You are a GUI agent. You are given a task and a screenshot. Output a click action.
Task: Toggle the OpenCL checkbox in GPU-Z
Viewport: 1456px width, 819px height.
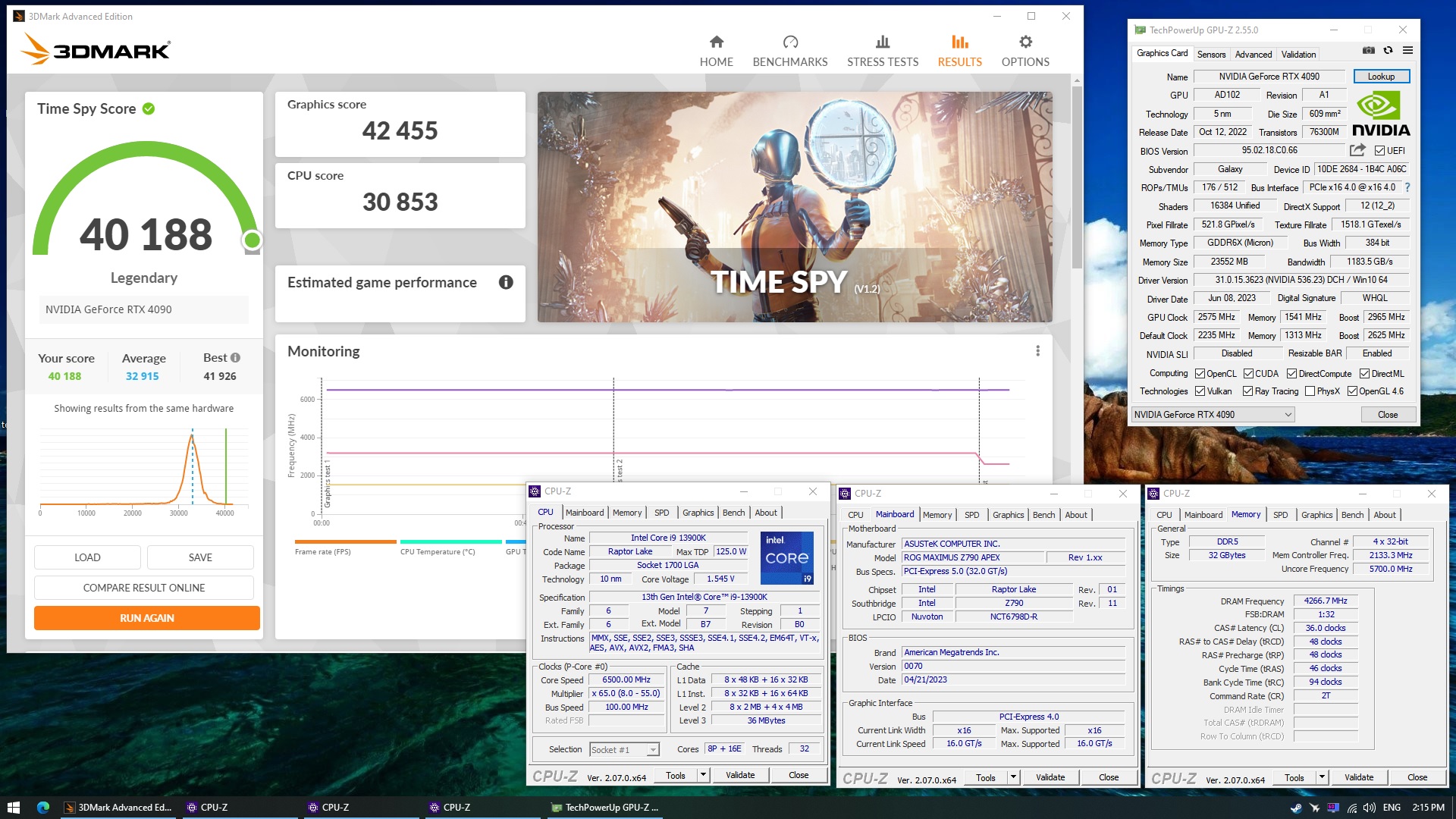pos(1200,374)
